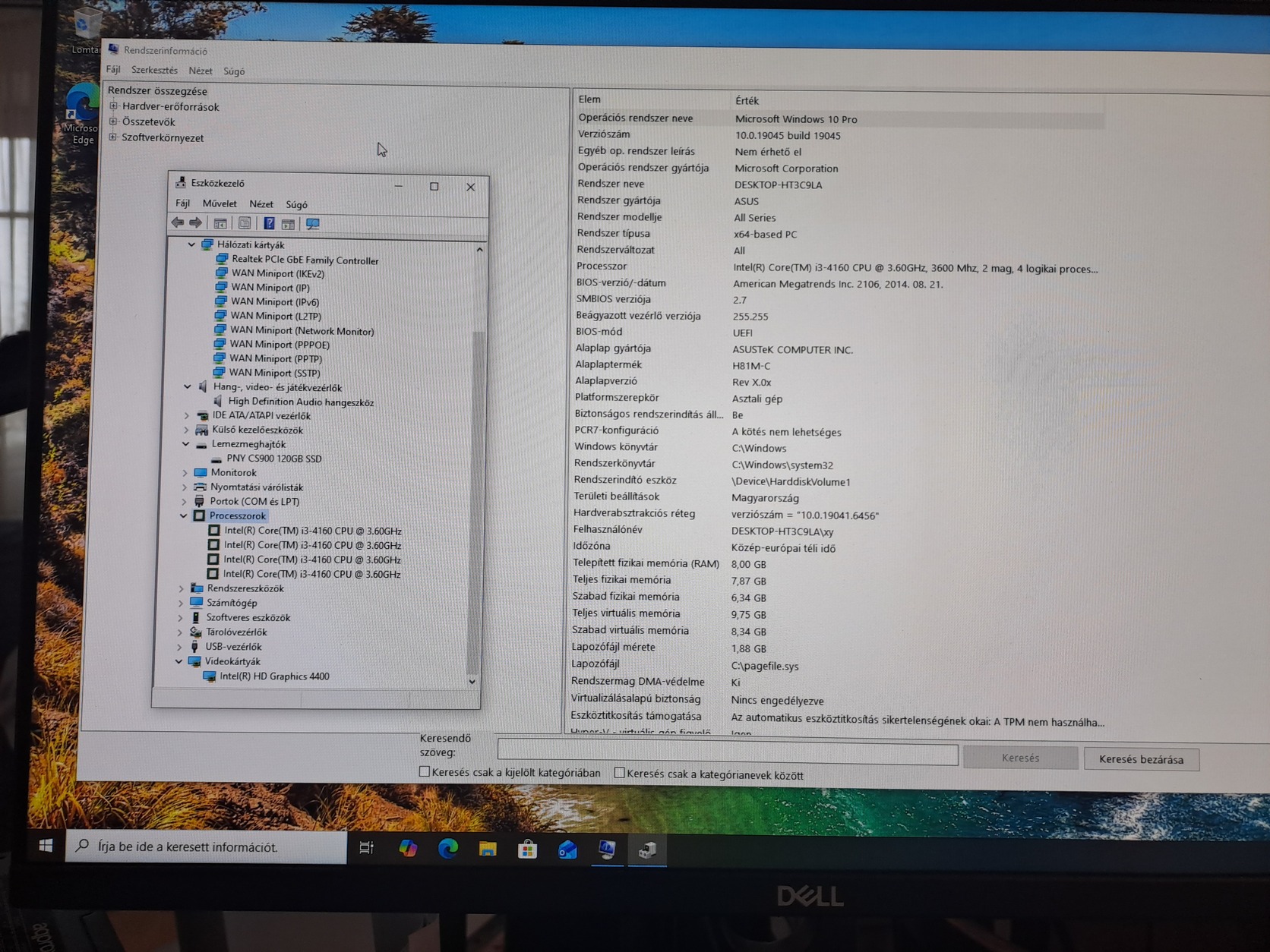Select Rendszer összegzése in the tree

pyautogui.click(x=157, y=90)
